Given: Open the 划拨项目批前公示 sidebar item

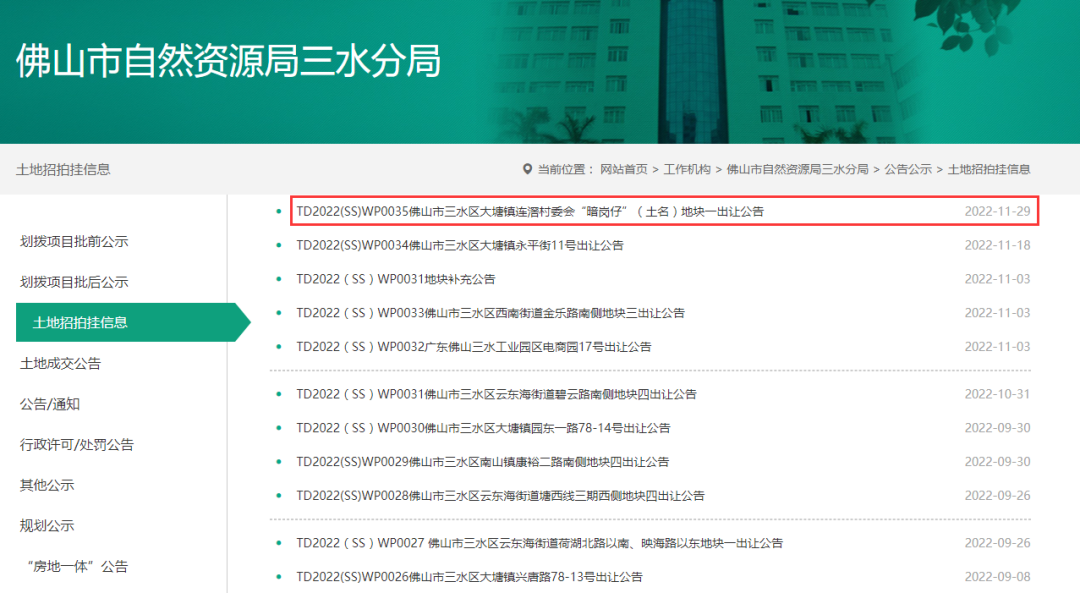Looking at the screenshot, I should click(74, 242).
